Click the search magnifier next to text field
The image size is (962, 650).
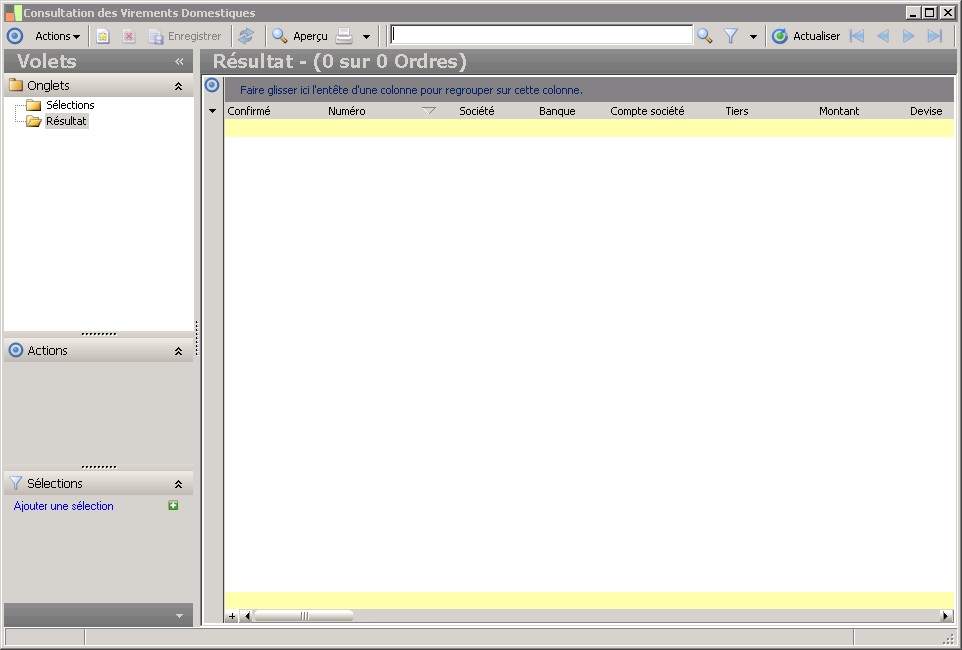coord(705,36)
